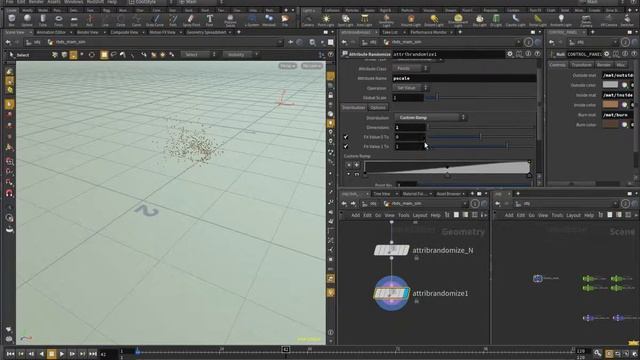This screenshot has width=640, height=360.
Task: Click the Burn color swatch
Action: [x=610, y=124]
